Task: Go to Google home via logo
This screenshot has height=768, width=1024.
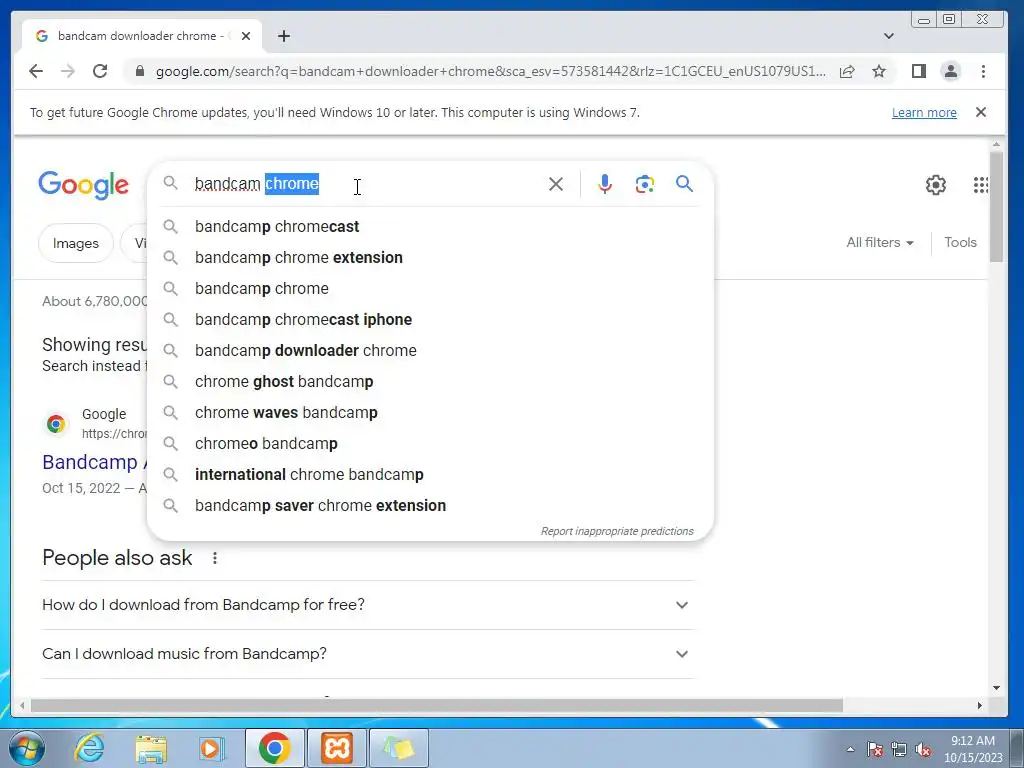Action: click(84, 185)
